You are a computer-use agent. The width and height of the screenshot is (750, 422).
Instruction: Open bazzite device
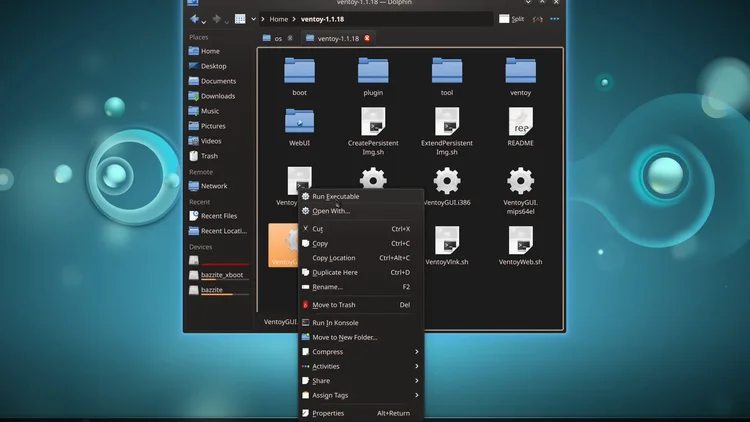click(x=219, y=290)
